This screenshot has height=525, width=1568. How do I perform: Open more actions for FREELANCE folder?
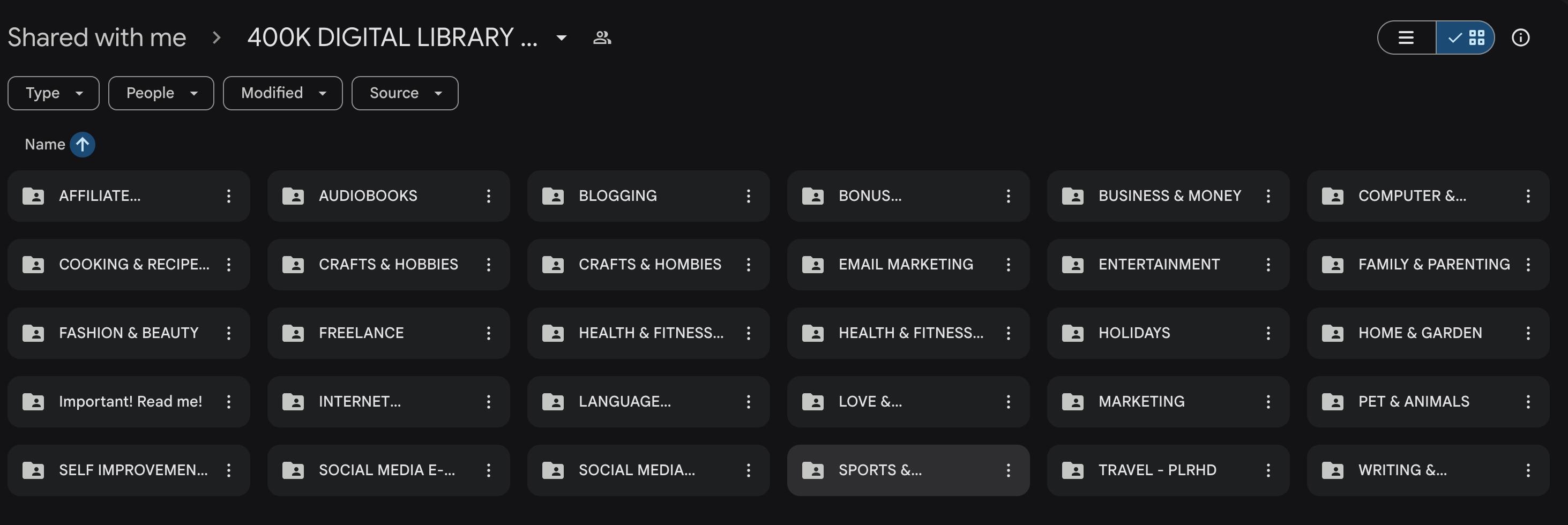[489, 333]
